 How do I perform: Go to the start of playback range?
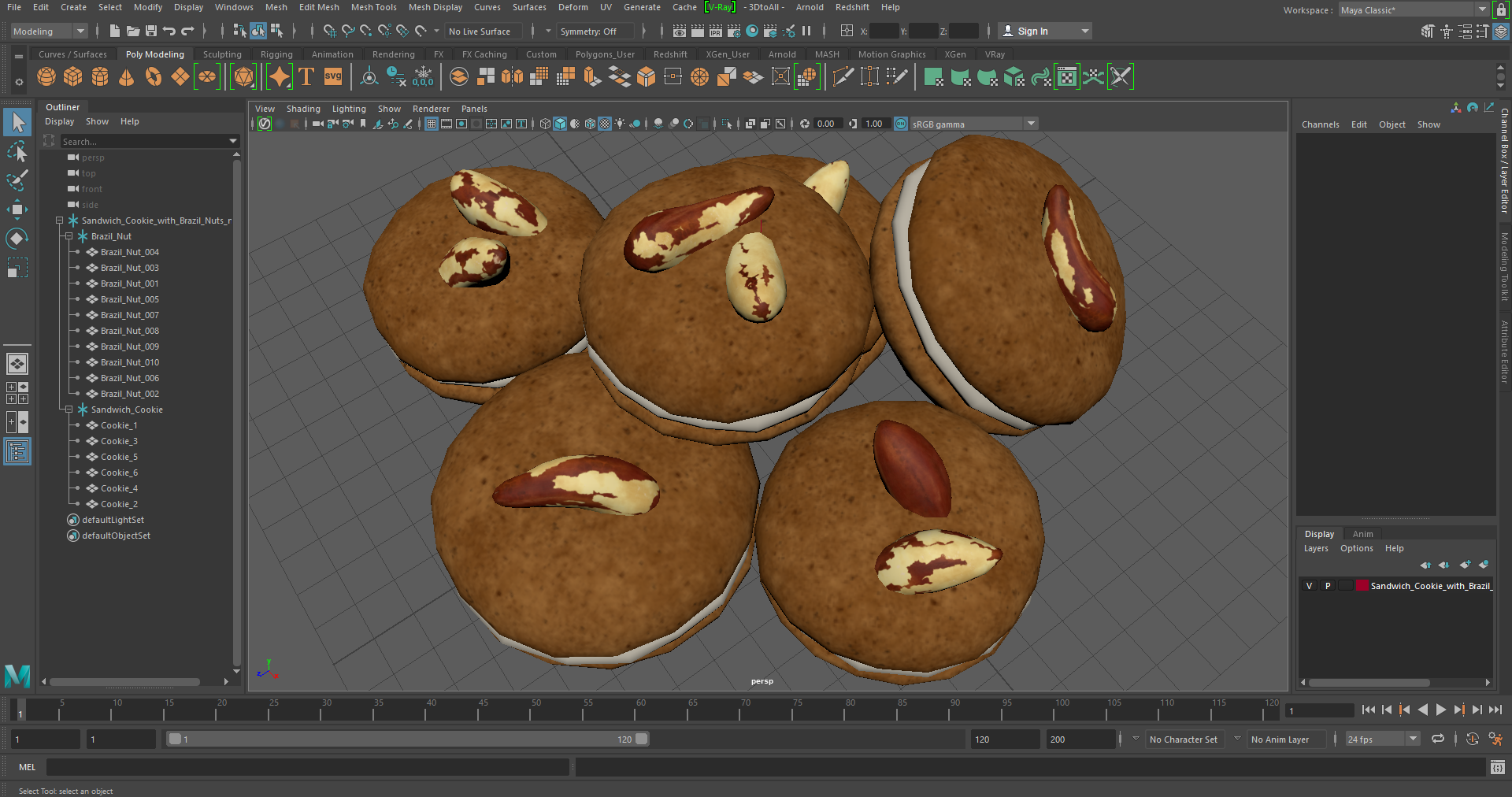[1369, 710]
